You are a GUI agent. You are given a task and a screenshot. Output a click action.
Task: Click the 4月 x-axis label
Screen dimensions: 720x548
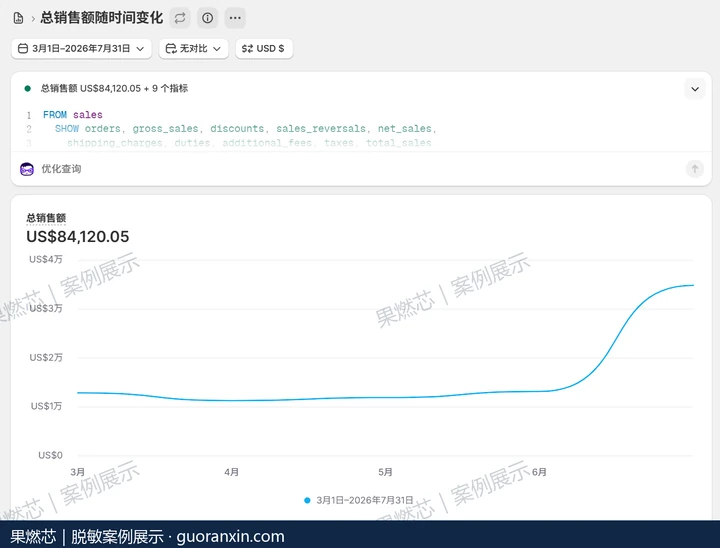point(231,472)
